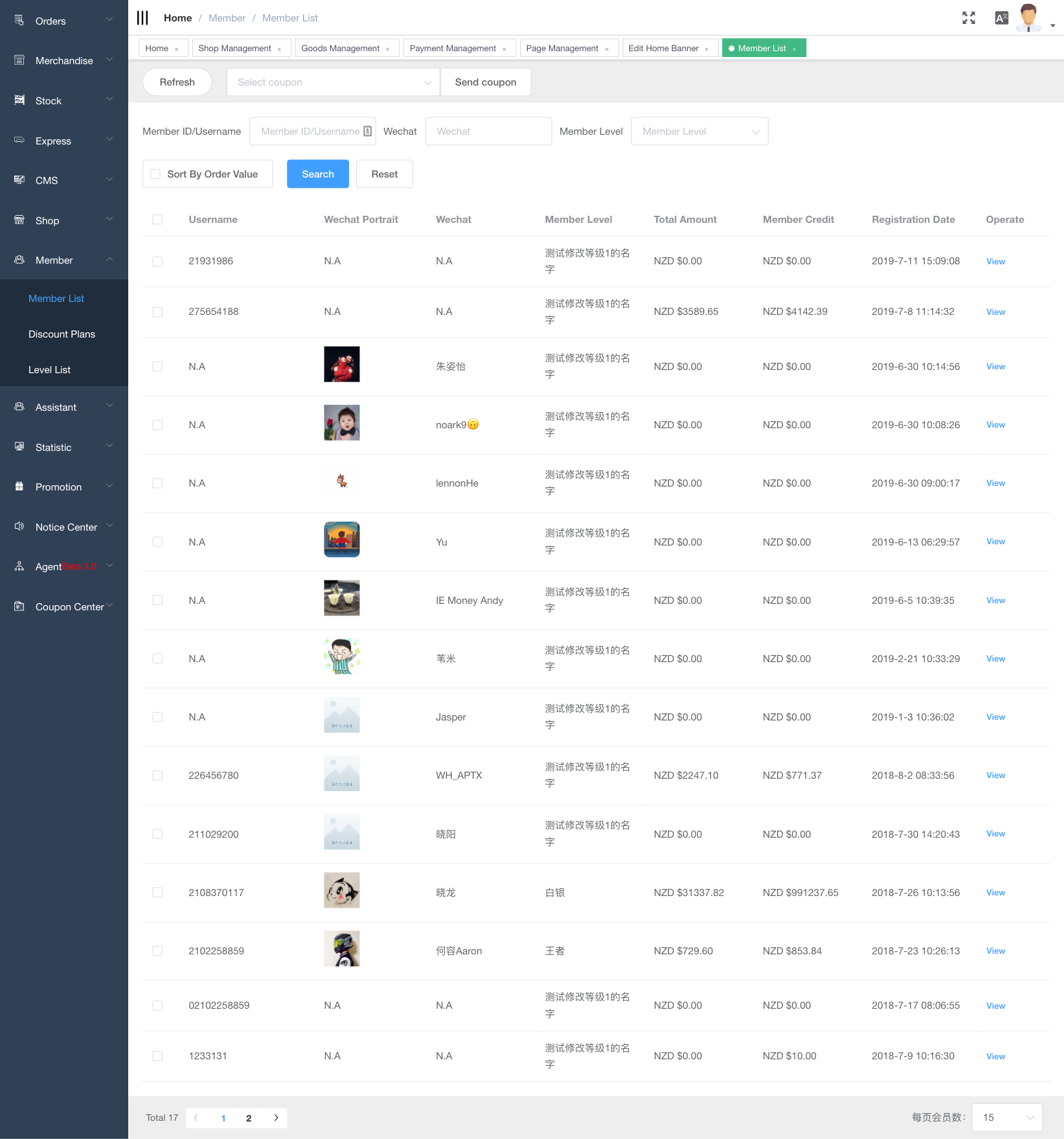
Task: Click the Orders sidebar icon
Action: [x=19, y=21]
